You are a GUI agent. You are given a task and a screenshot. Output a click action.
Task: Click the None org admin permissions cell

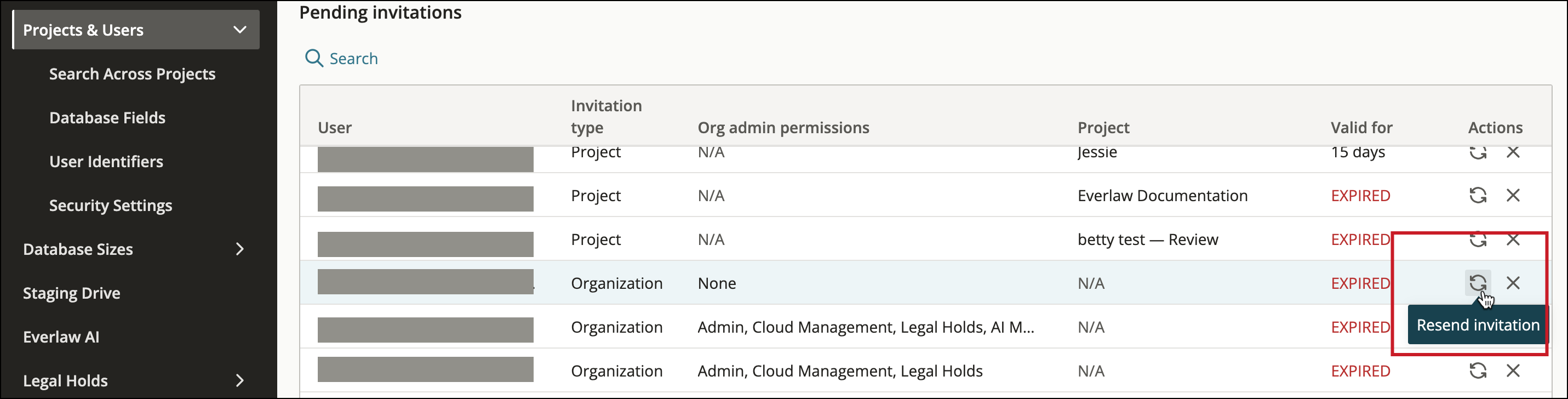(717, 283)
